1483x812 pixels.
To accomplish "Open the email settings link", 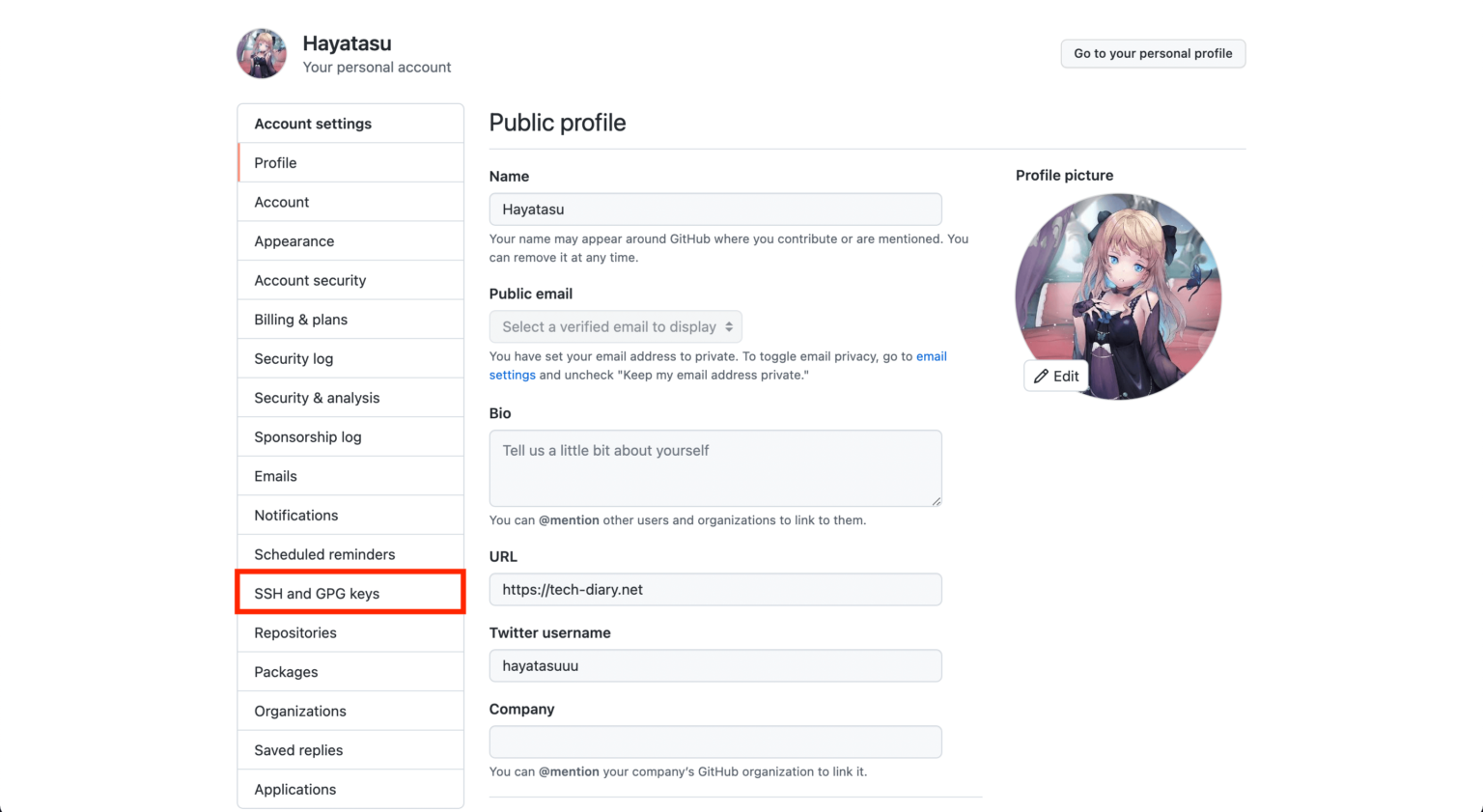I will pos(931,356).
